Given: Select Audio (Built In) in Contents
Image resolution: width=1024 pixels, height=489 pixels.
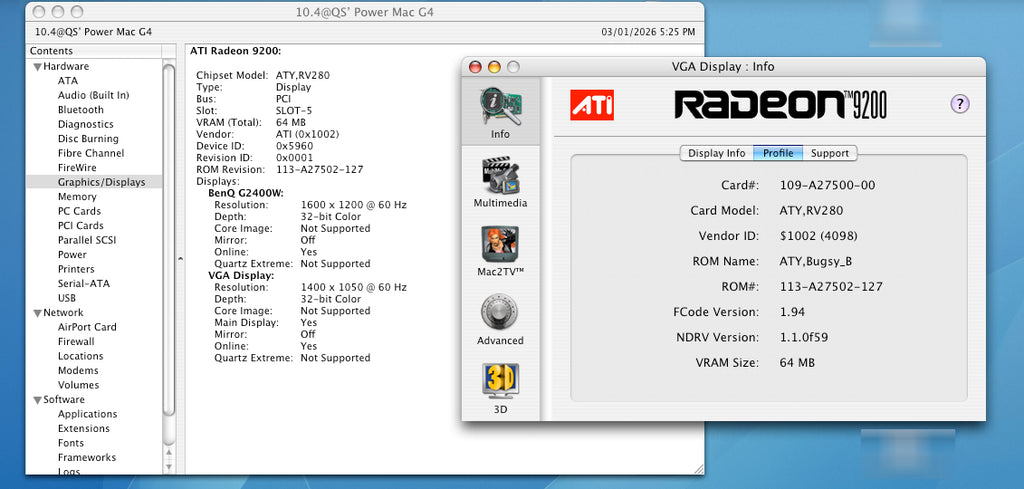Looking at the screenshot, I should 93,95.
